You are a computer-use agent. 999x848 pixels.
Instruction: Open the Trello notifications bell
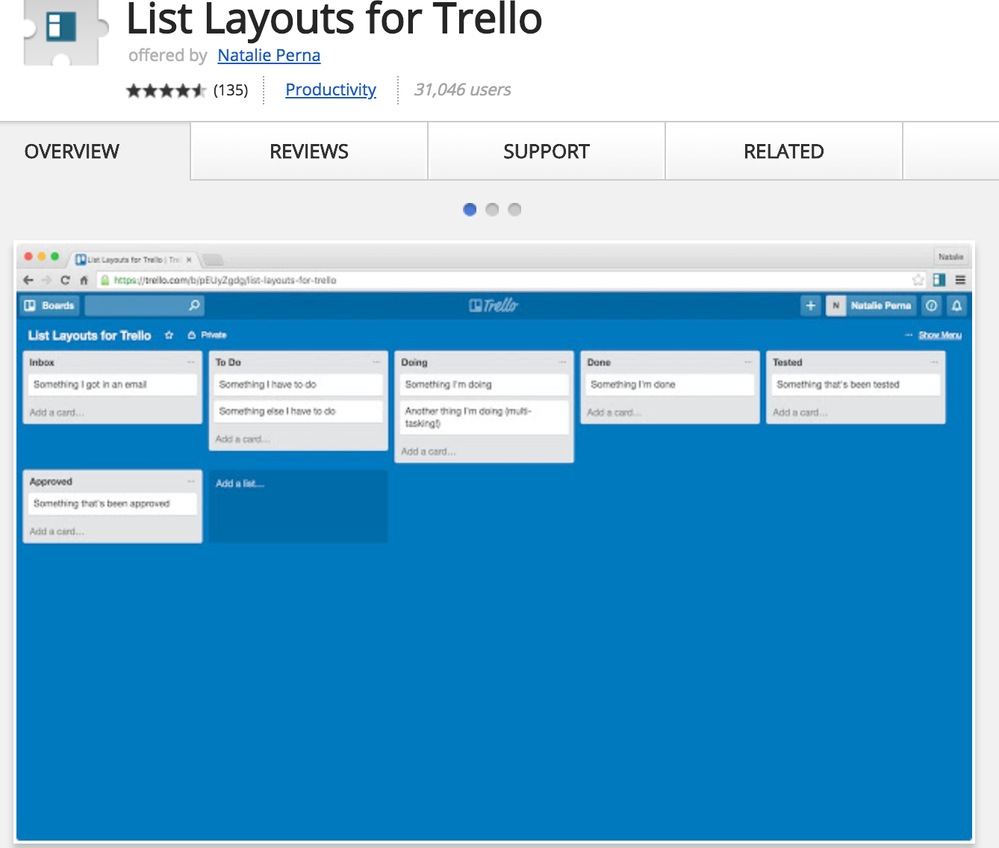pos(956,306)
